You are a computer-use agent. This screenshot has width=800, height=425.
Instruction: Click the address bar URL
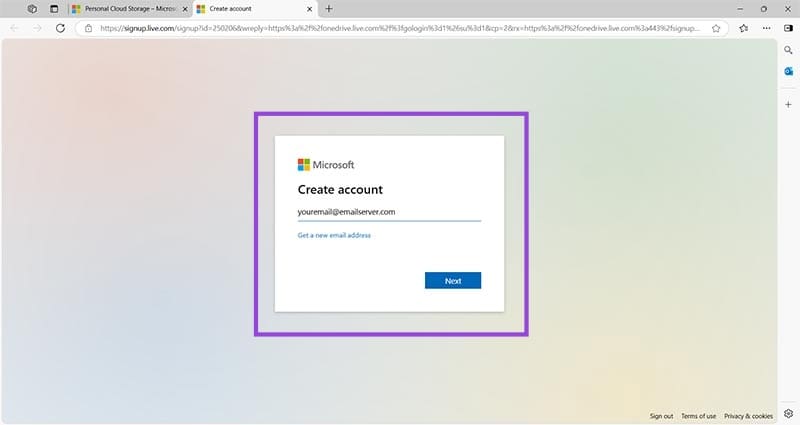pos(399,29)
